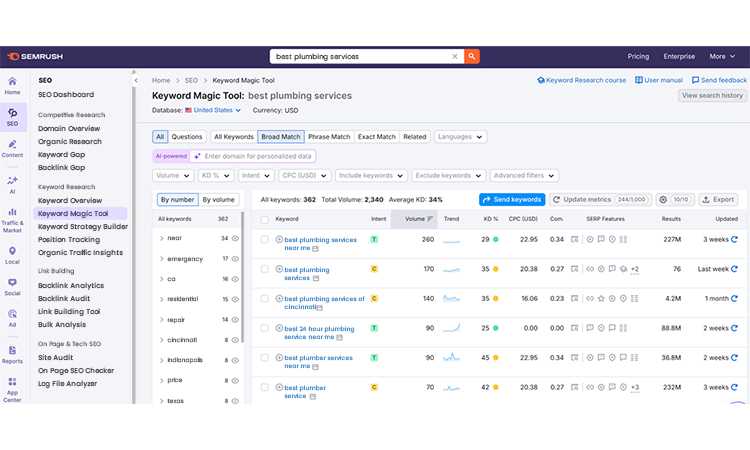This screenshot has width=750, height=450.
Task: Switch to Questions tab
Action: (187, 137)
